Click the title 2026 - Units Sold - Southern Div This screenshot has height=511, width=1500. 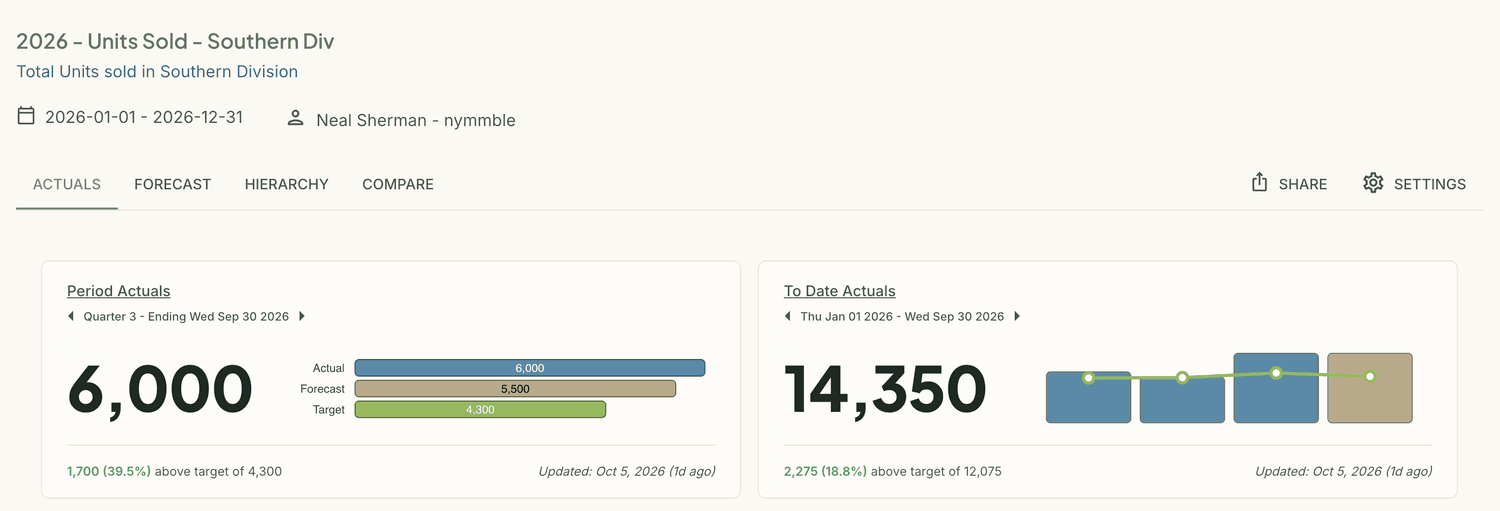click(175, 42)
